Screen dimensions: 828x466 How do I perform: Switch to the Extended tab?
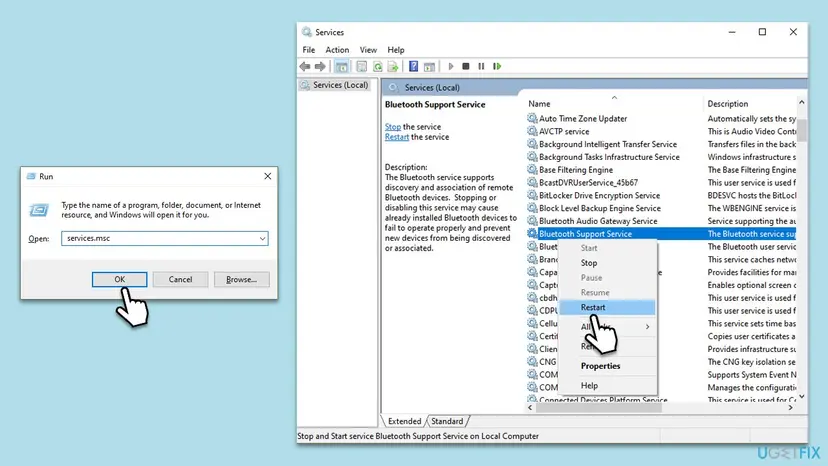click(x=404, y=421)
